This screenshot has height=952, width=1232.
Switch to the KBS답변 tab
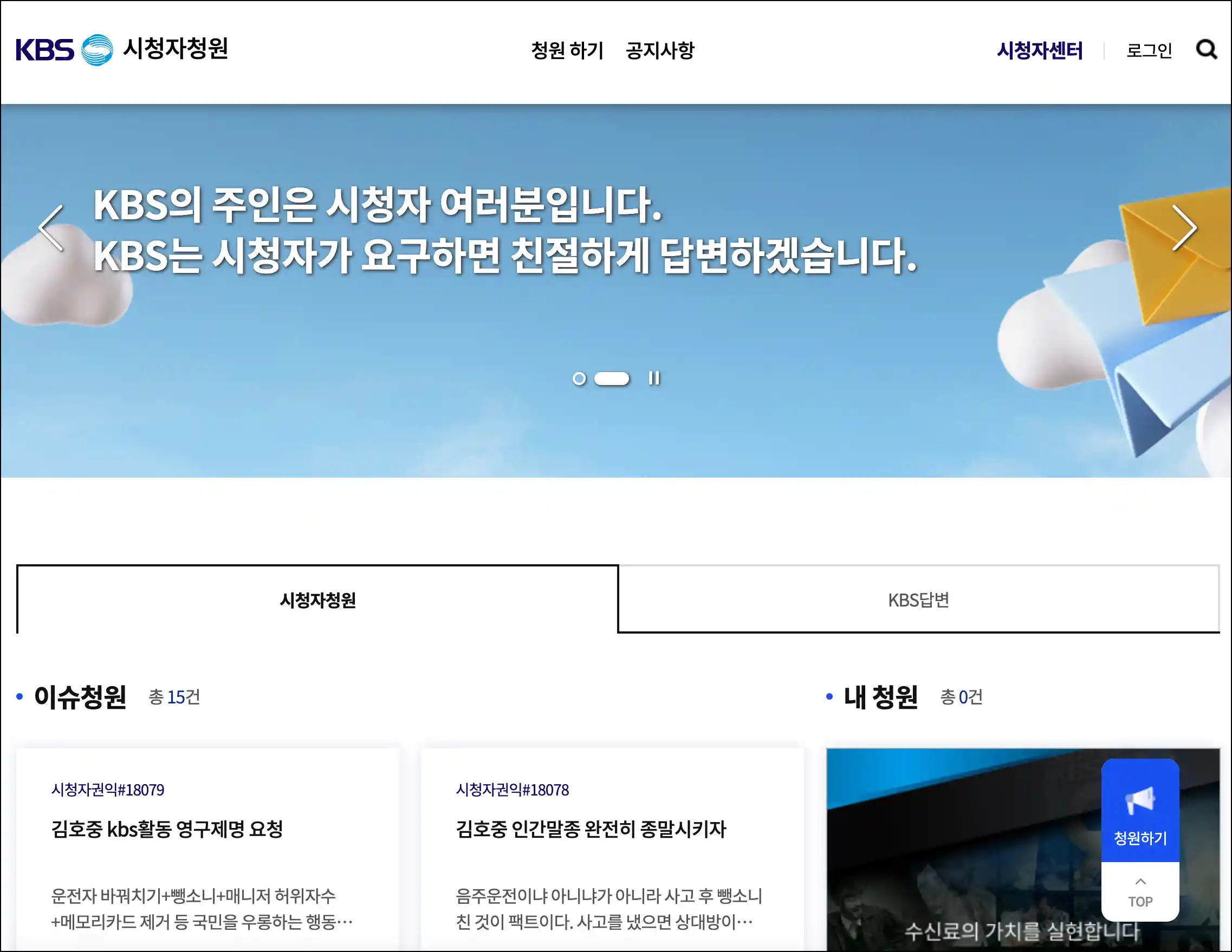[x=919, y=599]
